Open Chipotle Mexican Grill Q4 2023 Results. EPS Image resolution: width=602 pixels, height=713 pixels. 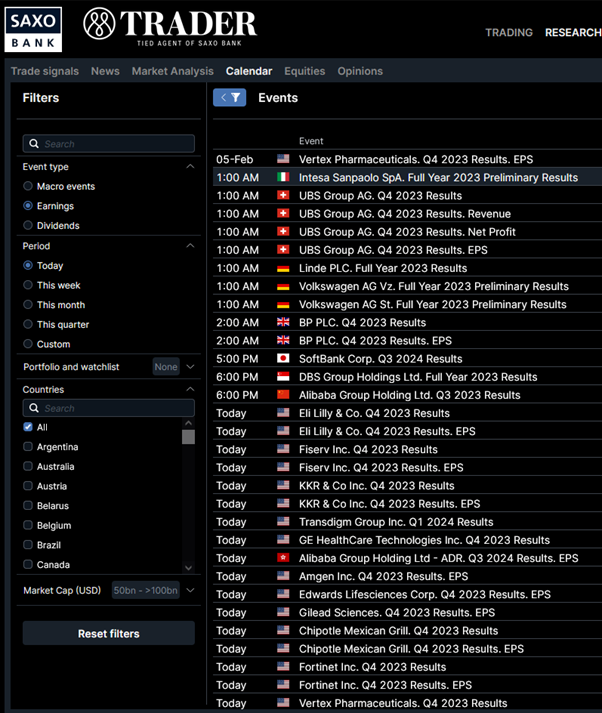point(407,649)
